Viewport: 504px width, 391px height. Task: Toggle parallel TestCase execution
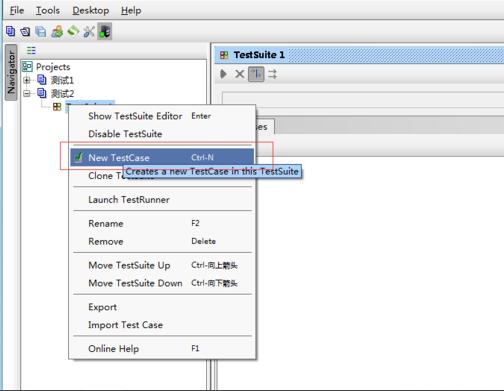pyautogui.click(x=272, y=74)
